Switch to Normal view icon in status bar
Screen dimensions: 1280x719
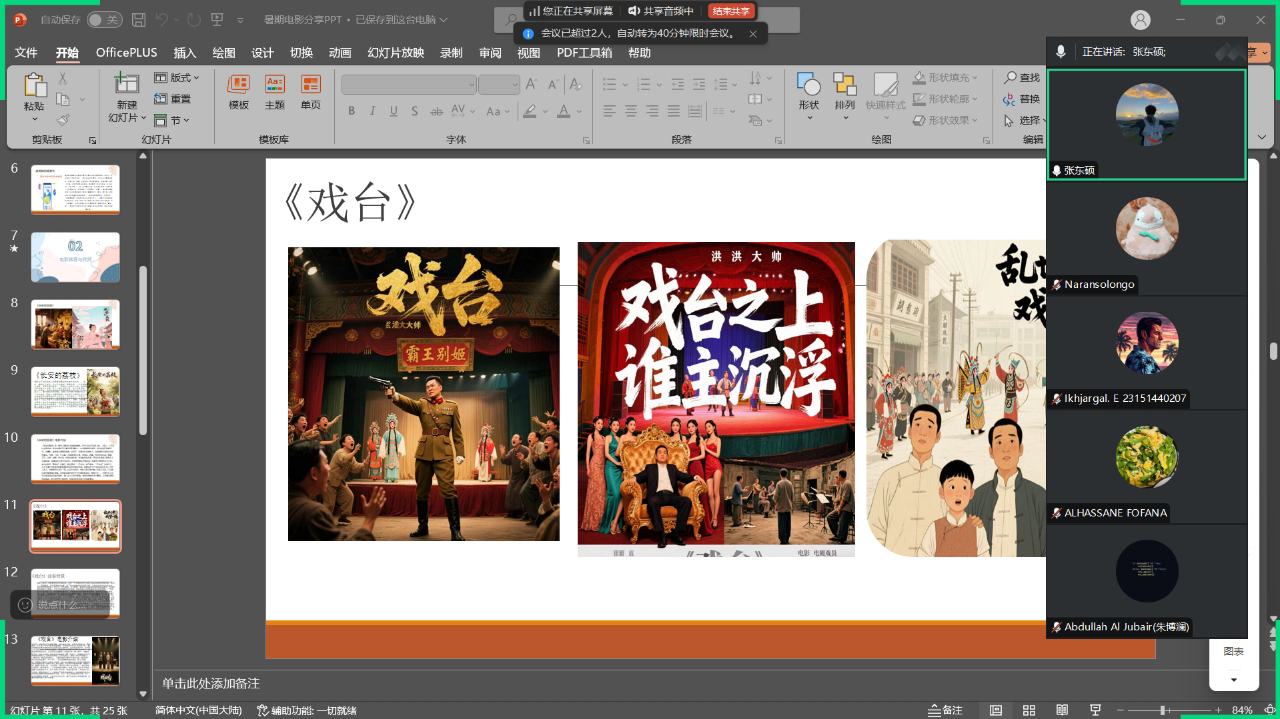(x=996, y=710)
